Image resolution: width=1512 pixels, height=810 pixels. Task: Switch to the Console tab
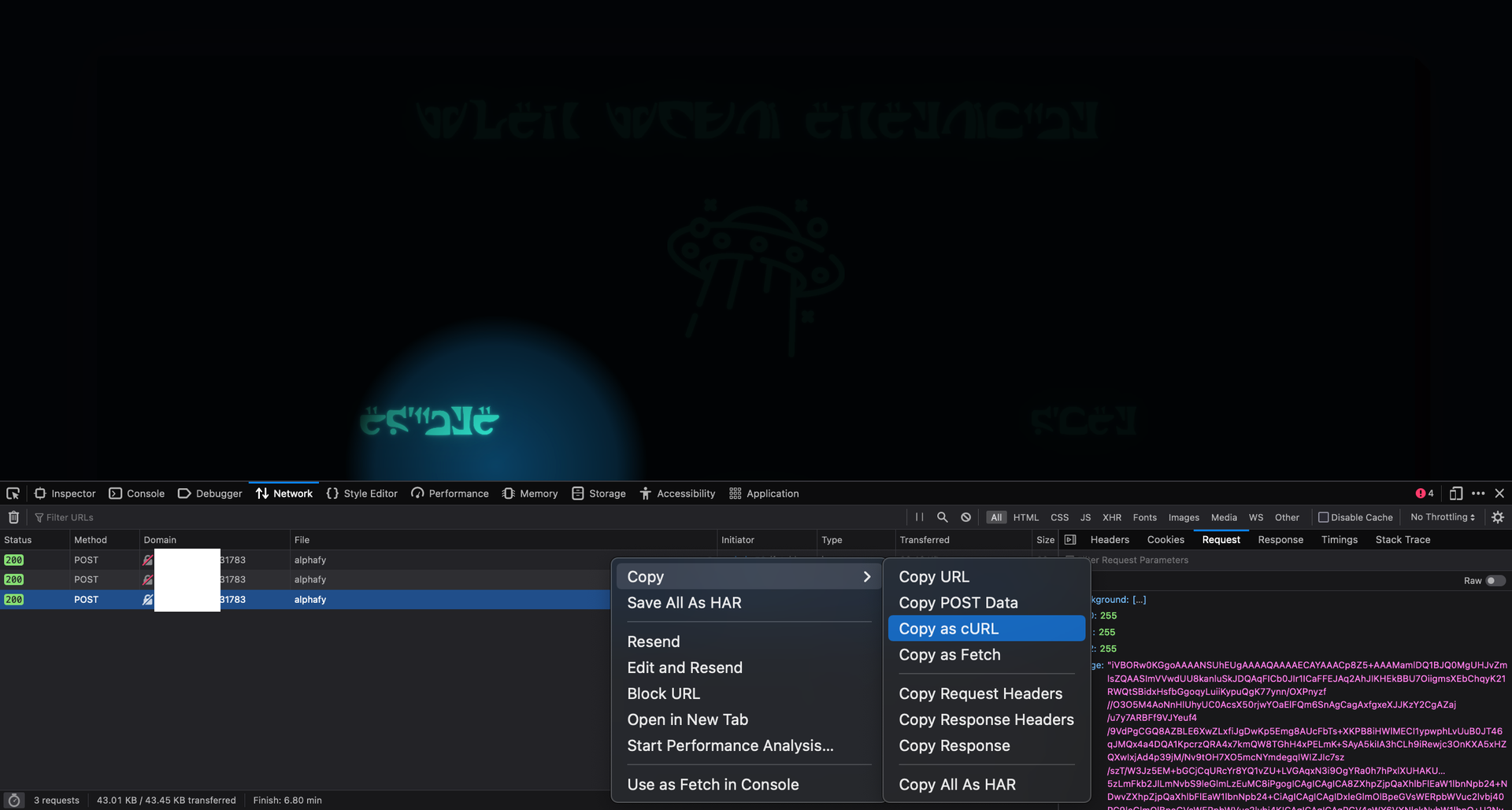[x=137, y=494]
